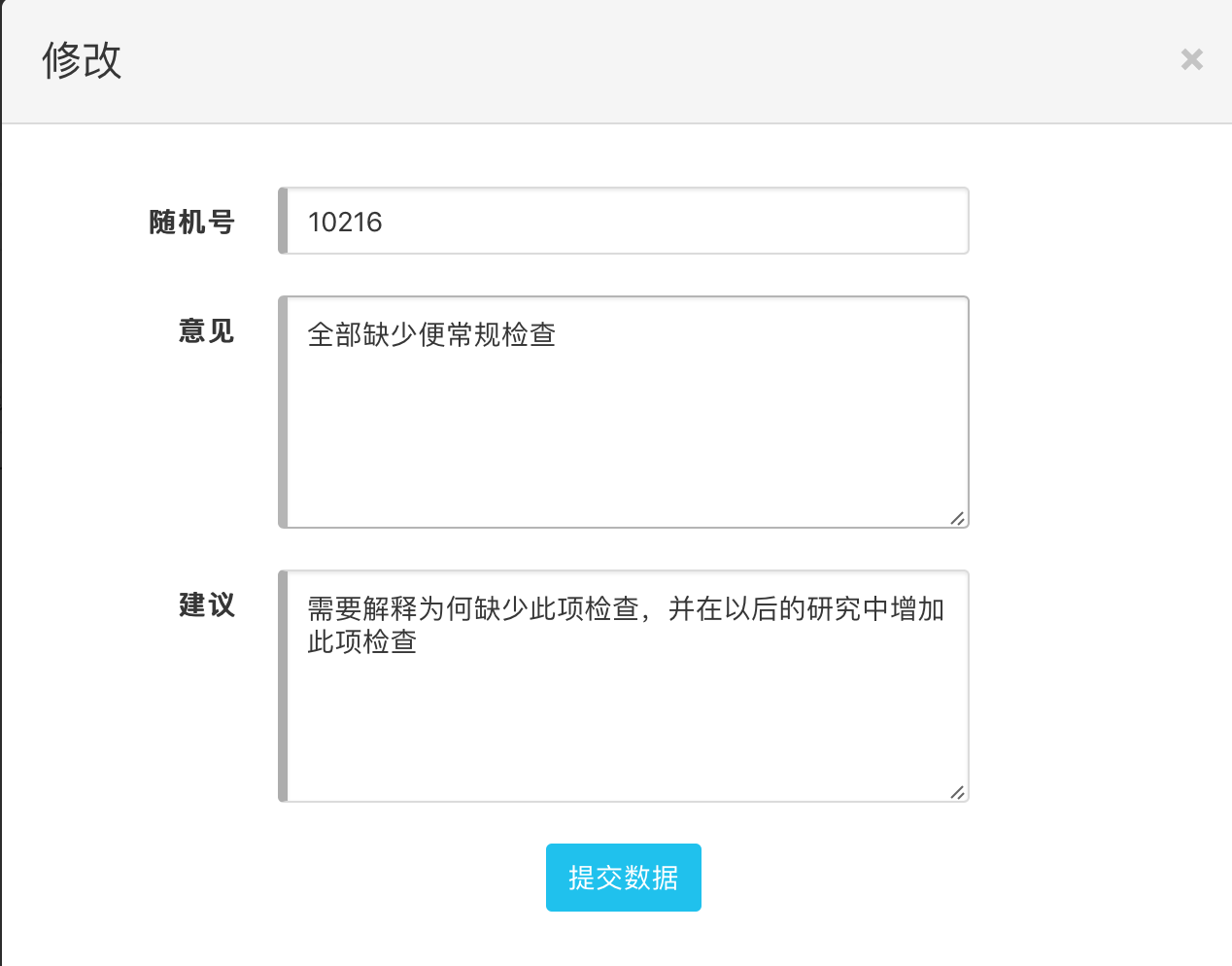The image size is (1232, 966).
Task: Click the 随机号 field label
Action: pos(191,223)
